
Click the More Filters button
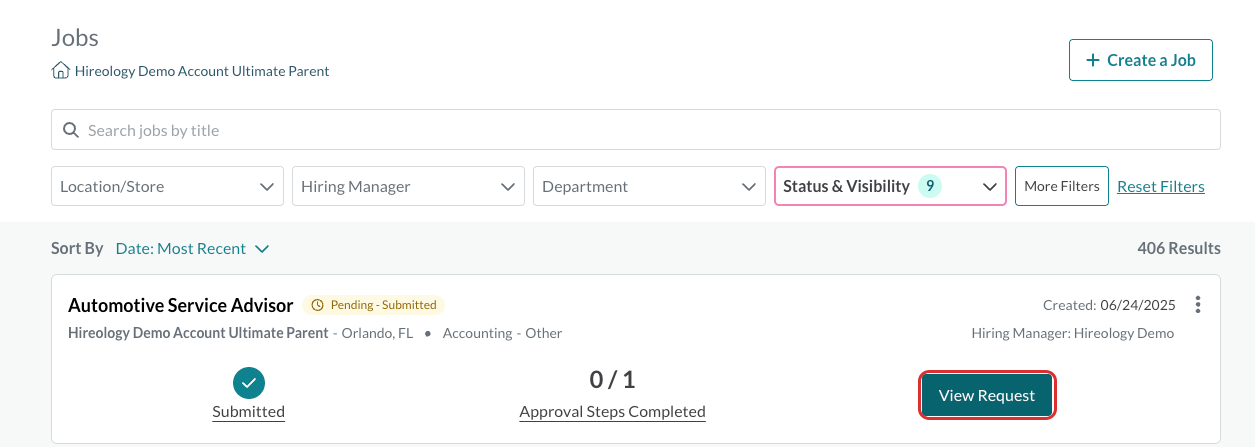click(1062, 186)
